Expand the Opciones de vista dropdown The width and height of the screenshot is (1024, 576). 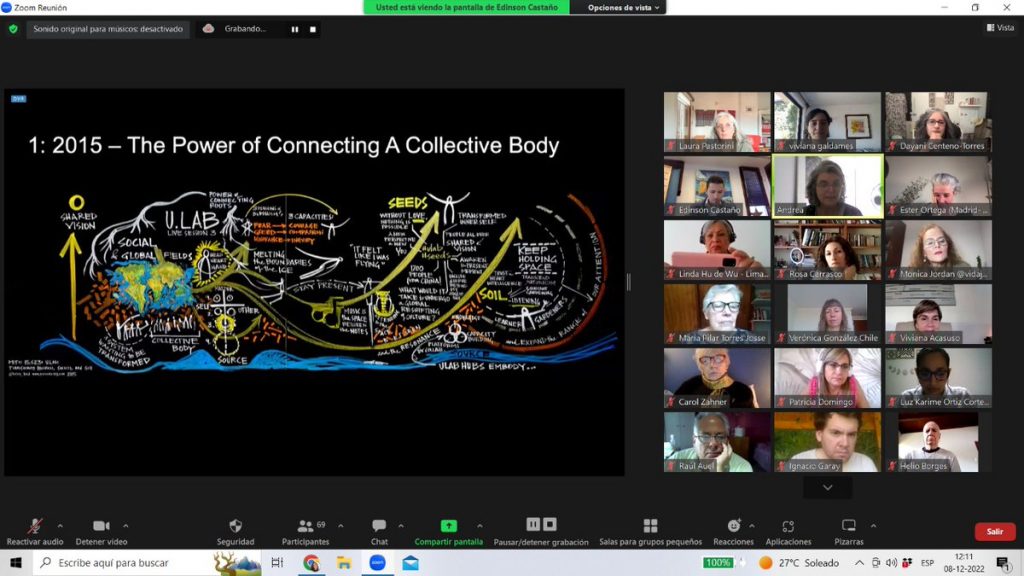tap(626, 7)
